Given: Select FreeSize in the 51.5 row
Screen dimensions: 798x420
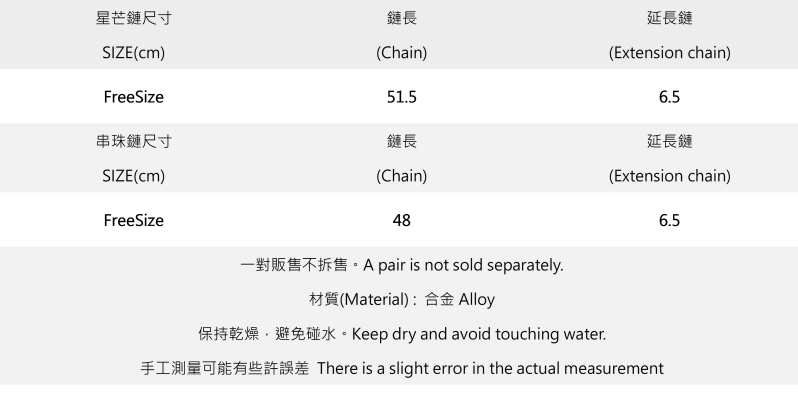Looking at the screenshot, I should coord(134,98).
